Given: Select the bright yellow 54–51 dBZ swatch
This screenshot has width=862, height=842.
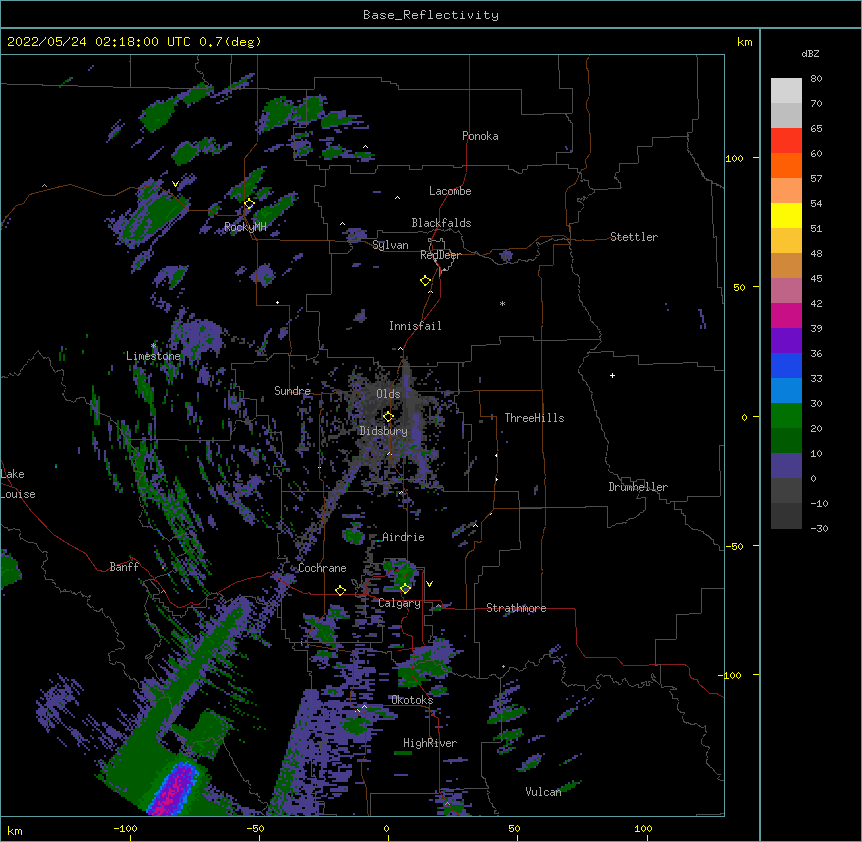Looking at the screenshot, I should (x=786, y=215).
